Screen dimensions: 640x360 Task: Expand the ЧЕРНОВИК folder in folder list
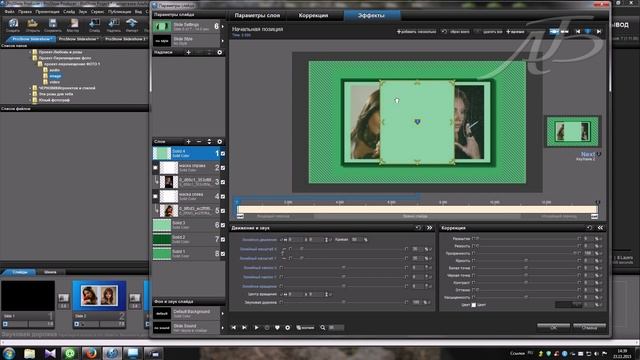click(30, 88)
